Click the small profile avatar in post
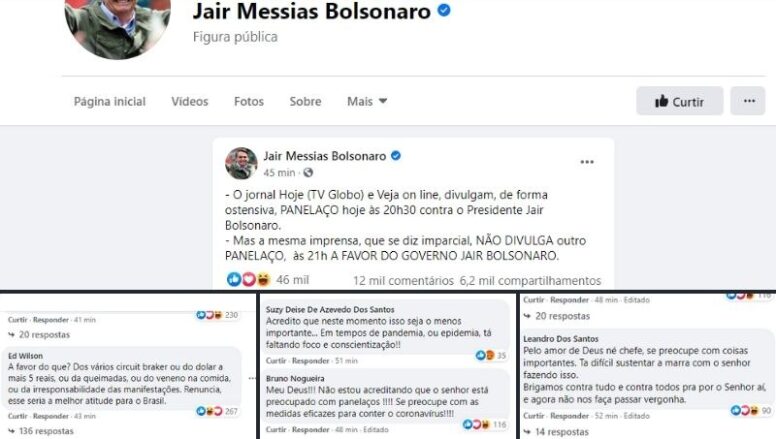Screen dimensions: 776x439 241,163
